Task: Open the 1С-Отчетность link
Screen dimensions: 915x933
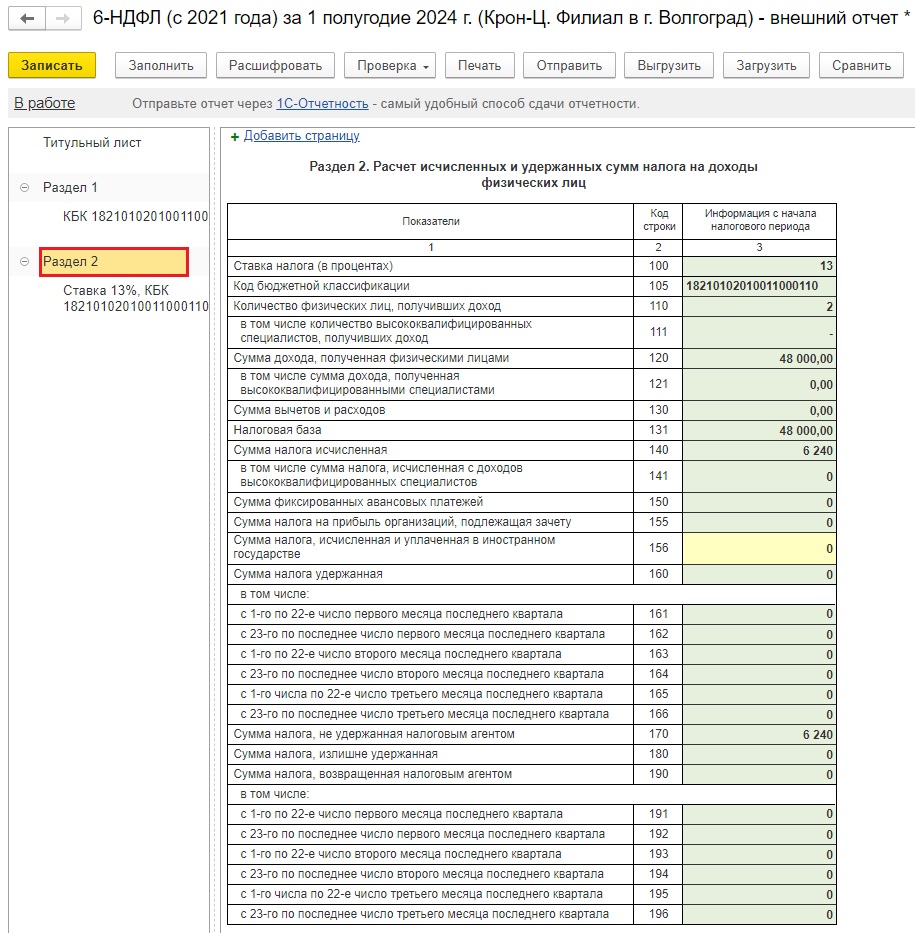Action: coord(322,104)
